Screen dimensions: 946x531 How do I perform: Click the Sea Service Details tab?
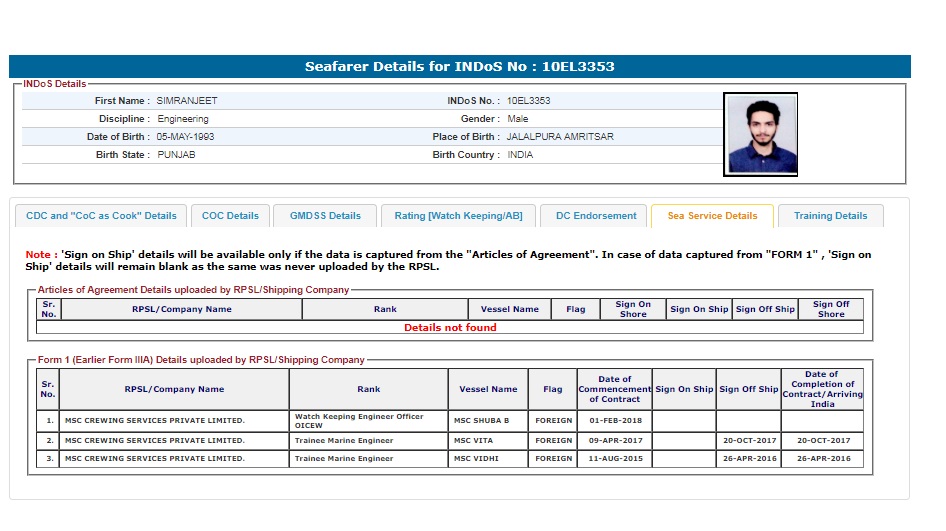tap(712, 216)
